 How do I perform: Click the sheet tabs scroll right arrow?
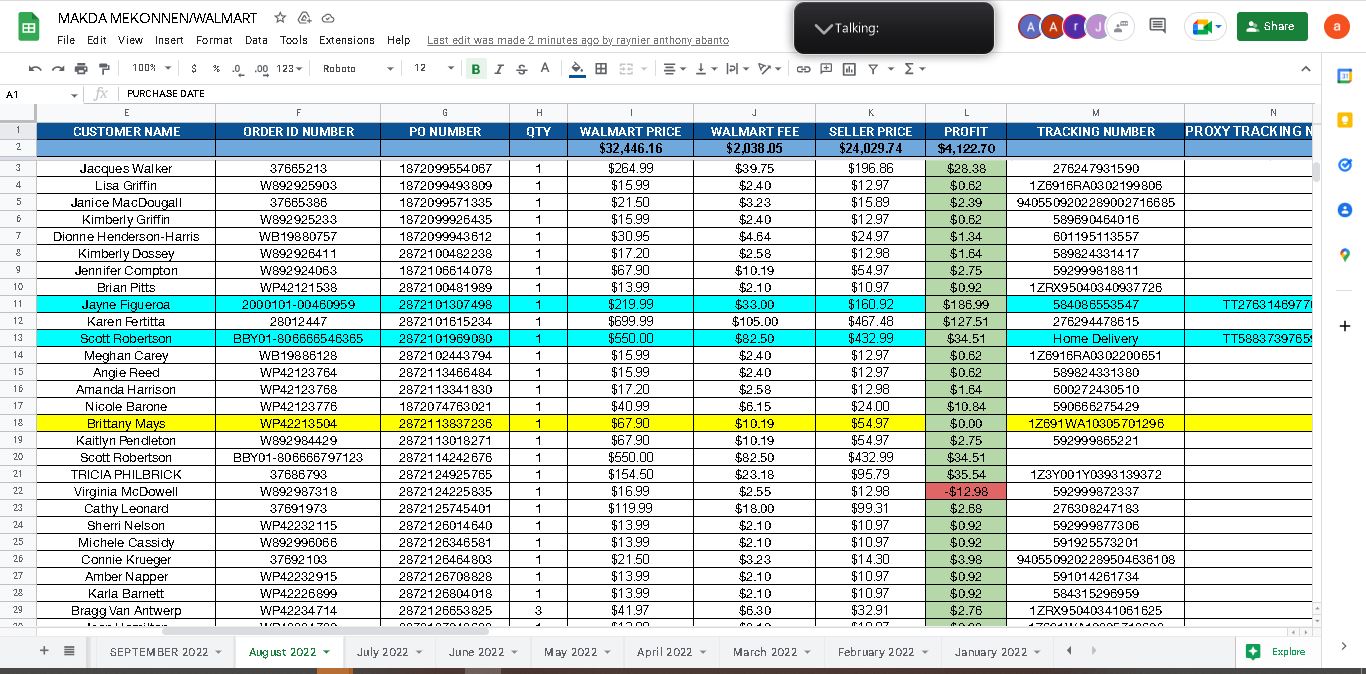pyautogui.click(x=1093, y=651)
